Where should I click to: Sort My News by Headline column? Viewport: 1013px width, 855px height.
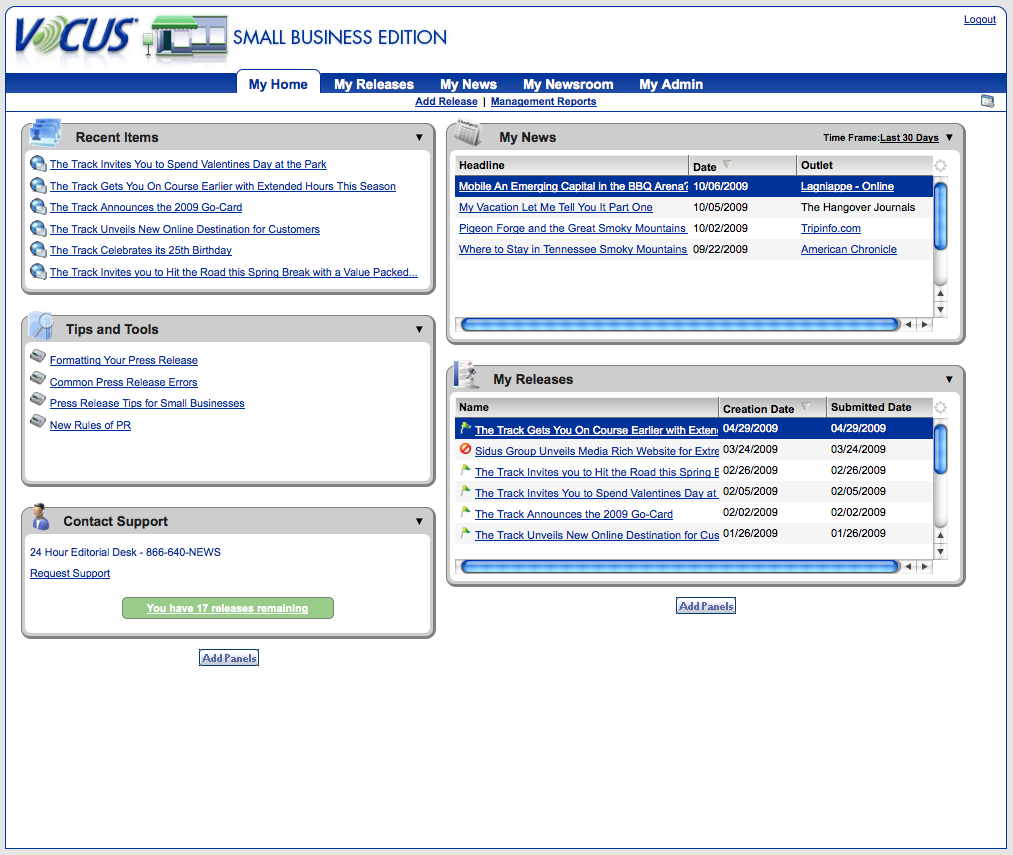click(x=571, y=165)
